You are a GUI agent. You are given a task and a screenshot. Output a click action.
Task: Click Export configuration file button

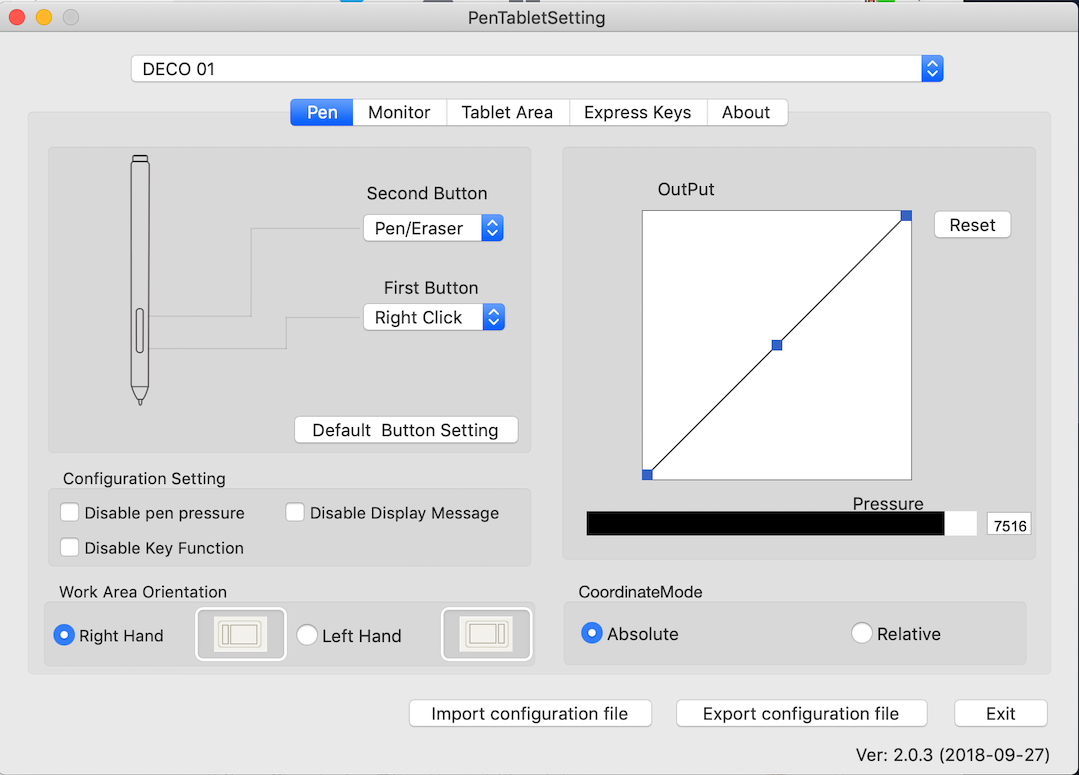click(801, 714)
